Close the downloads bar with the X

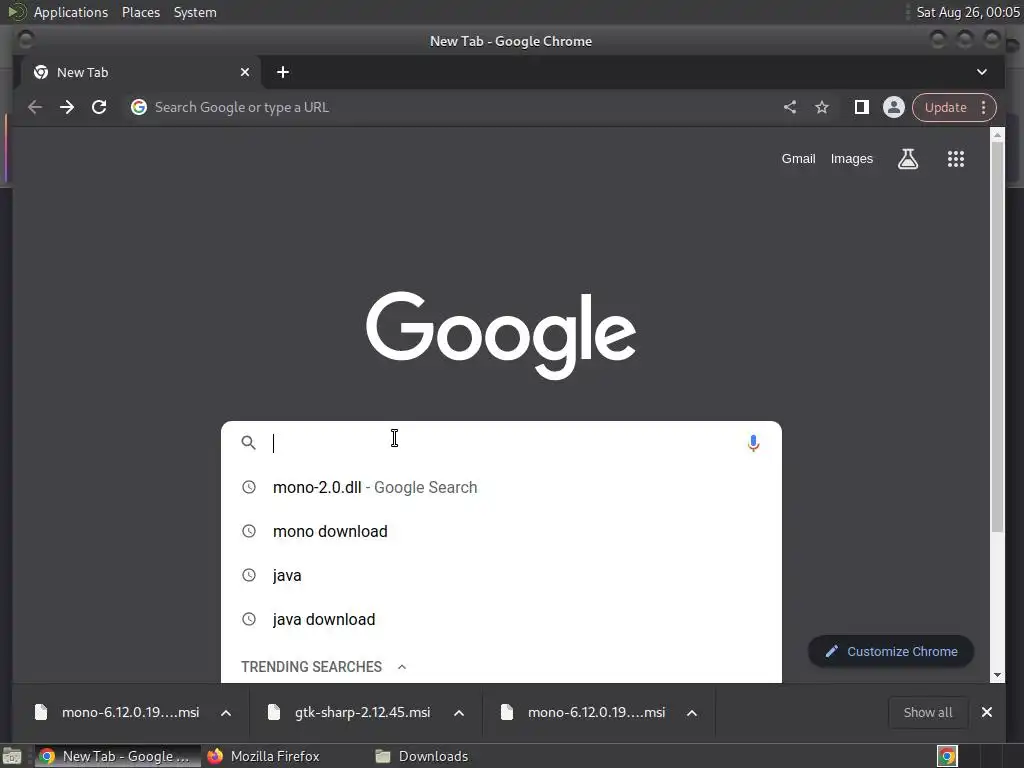[987, 712]
